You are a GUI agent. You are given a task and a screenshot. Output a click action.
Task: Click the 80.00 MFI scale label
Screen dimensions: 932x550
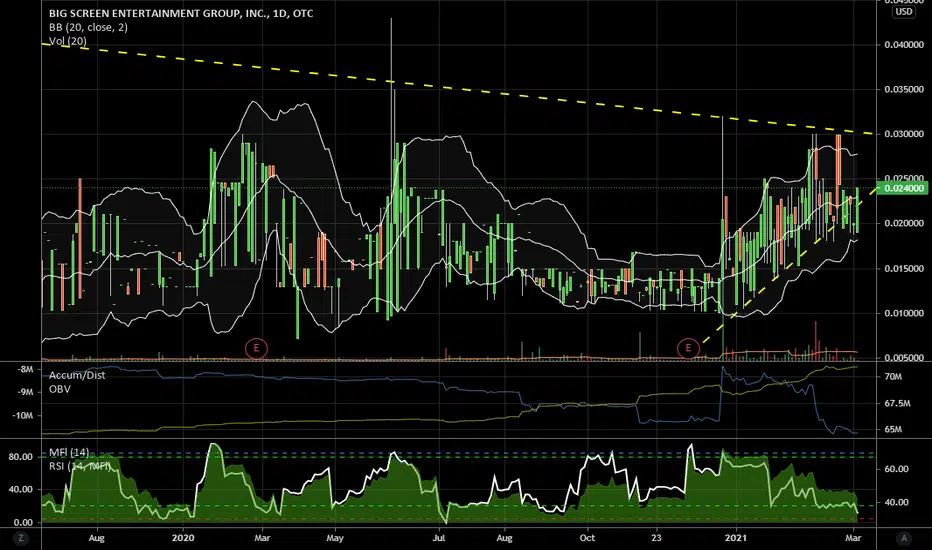pyautogui.click(x=21, y=457)
